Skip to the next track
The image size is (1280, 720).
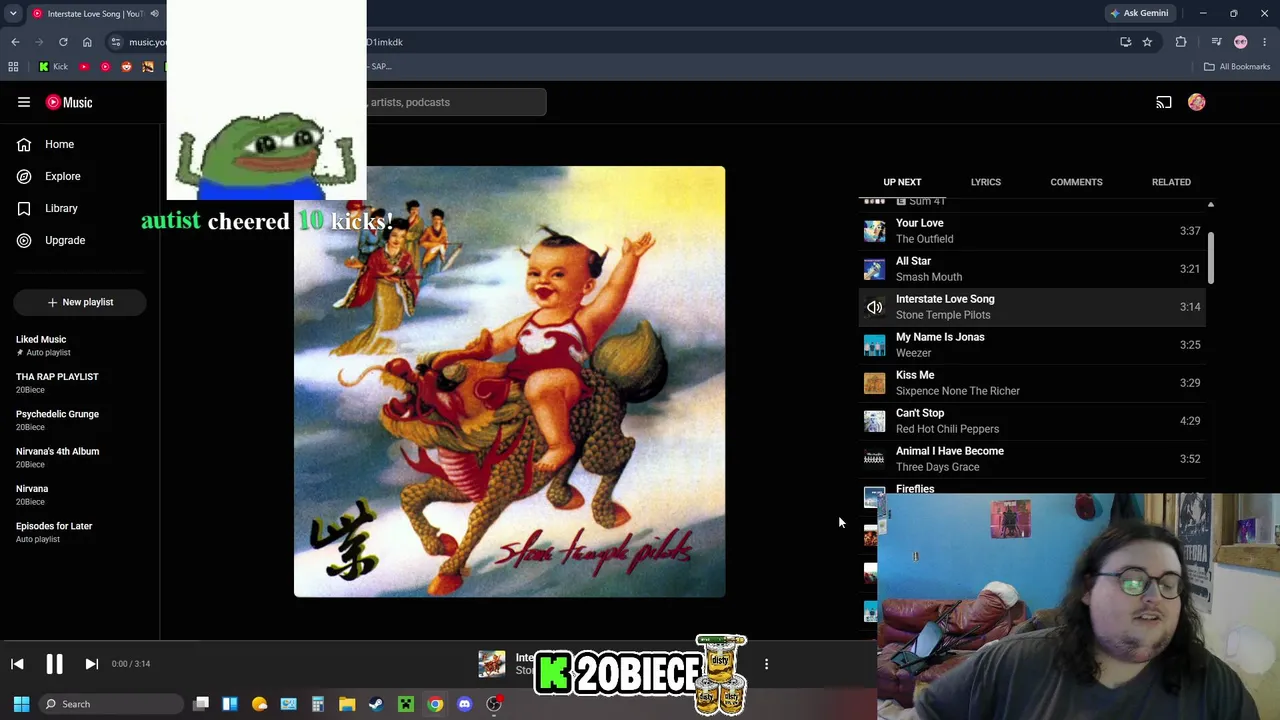pos(91,664)
